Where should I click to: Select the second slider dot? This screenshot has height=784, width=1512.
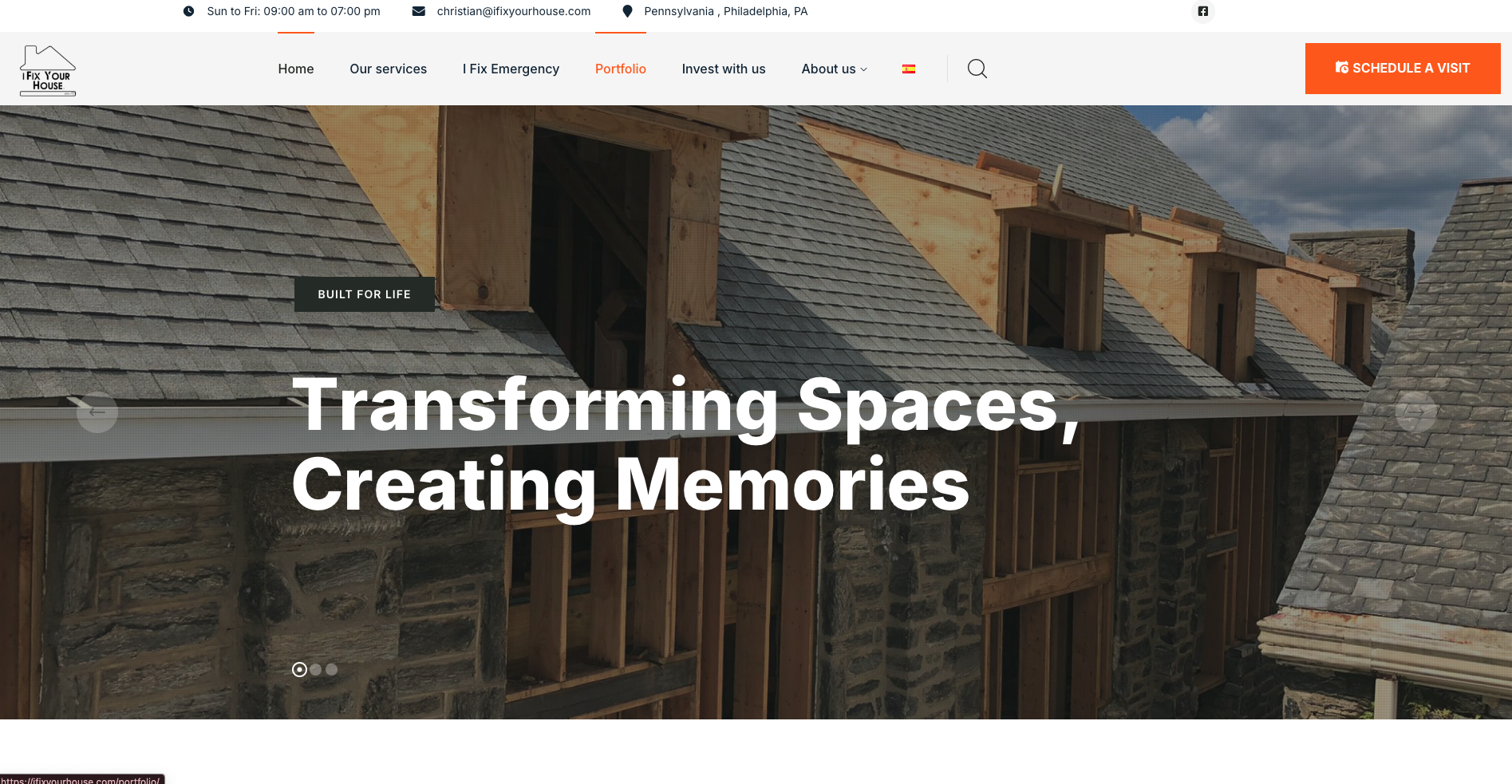pos(316,670)
